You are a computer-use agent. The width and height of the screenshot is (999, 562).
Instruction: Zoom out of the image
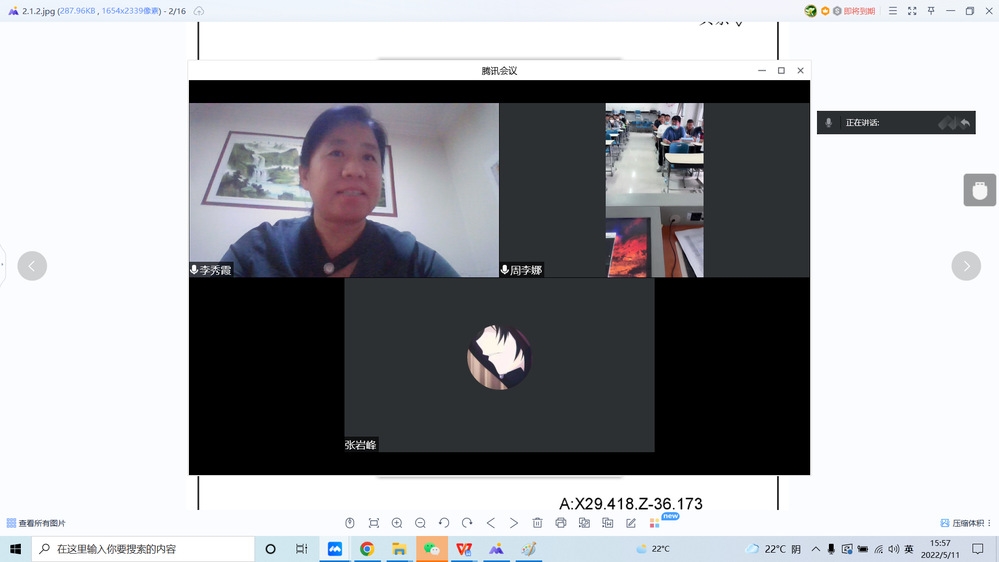point(420,523)
